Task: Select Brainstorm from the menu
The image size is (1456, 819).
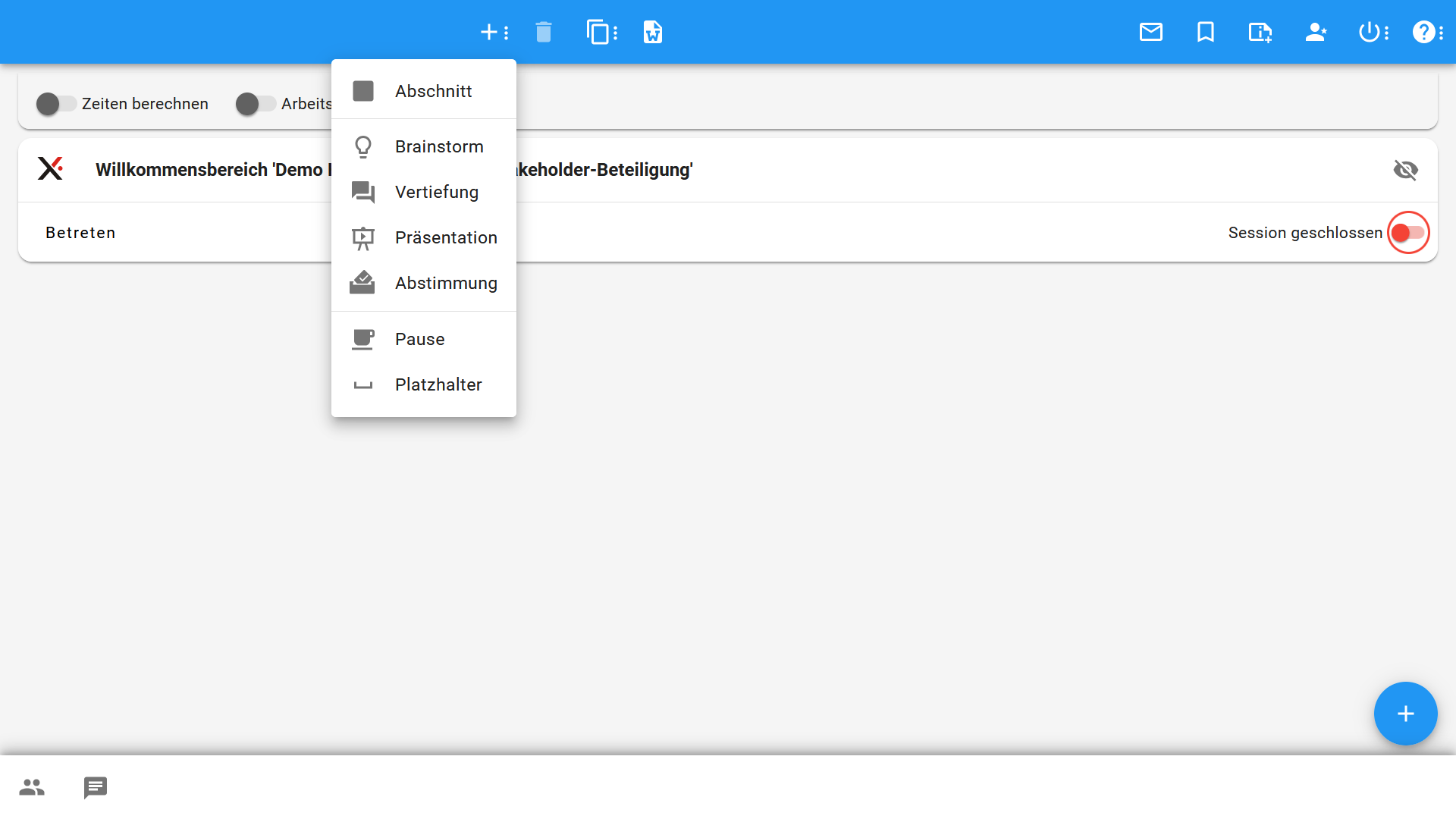Action: [424, 146]
